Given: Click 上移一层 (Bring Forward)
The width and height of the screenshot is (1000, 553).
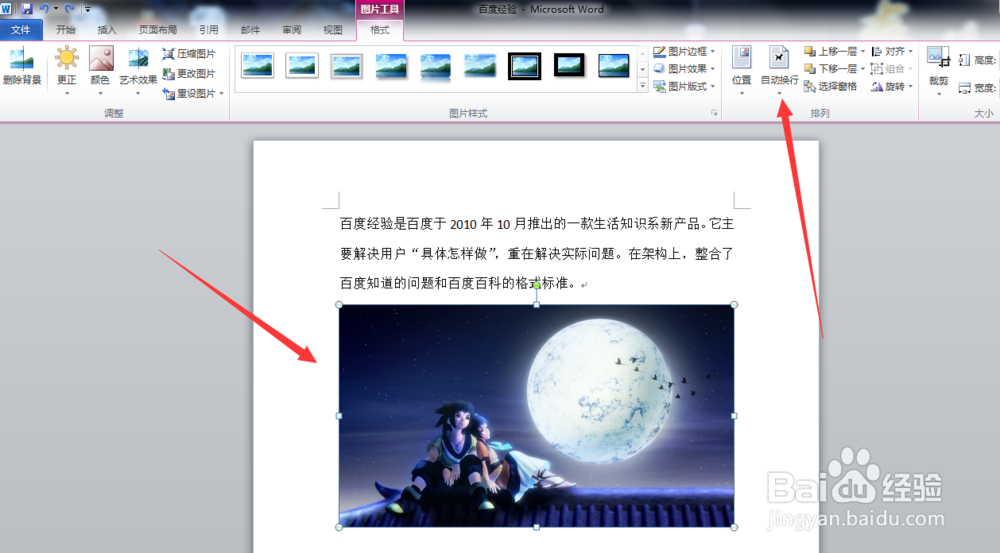Looking at the screenshot, I should coord(830,51).
